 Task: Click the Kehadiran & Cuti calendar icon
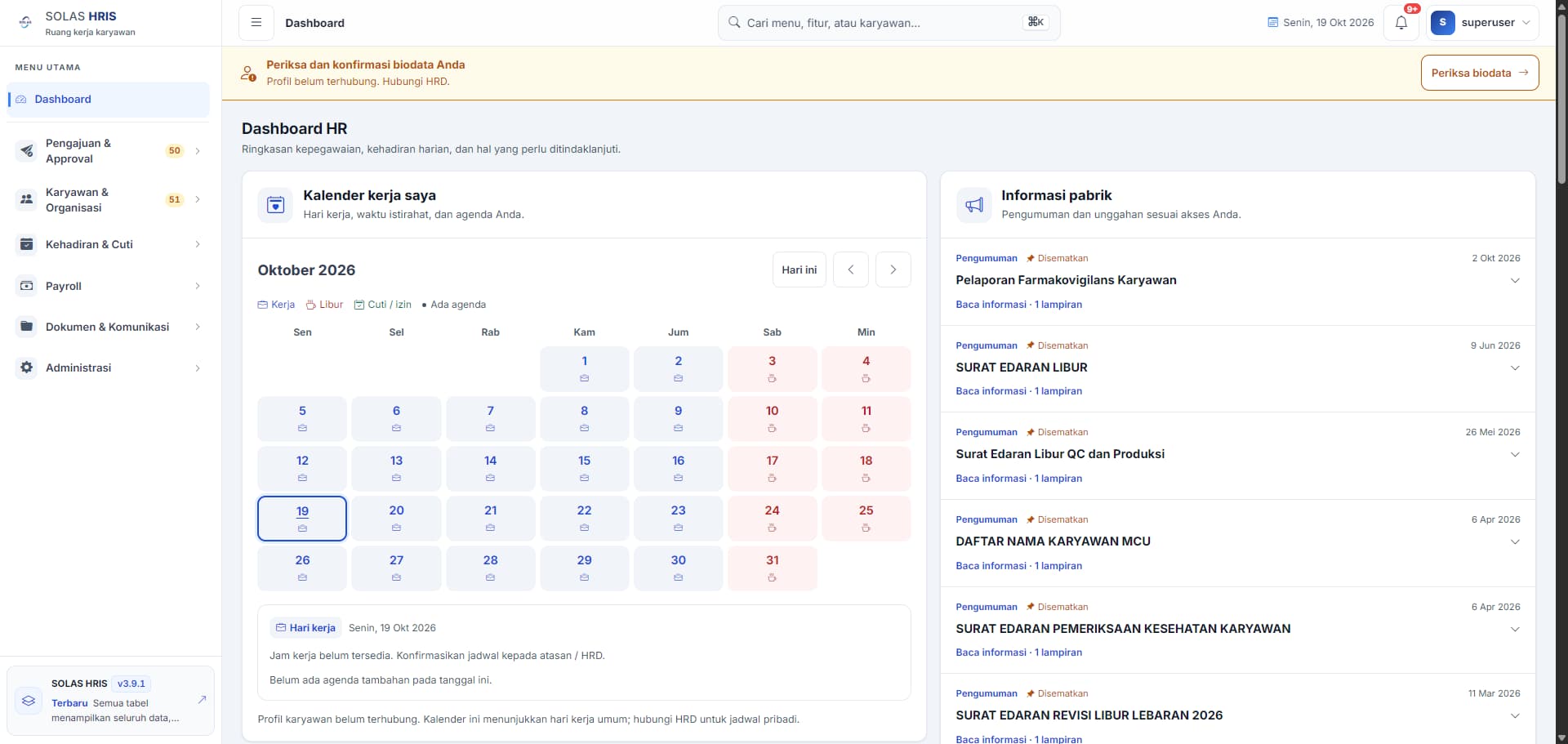[x=27, y=244]
